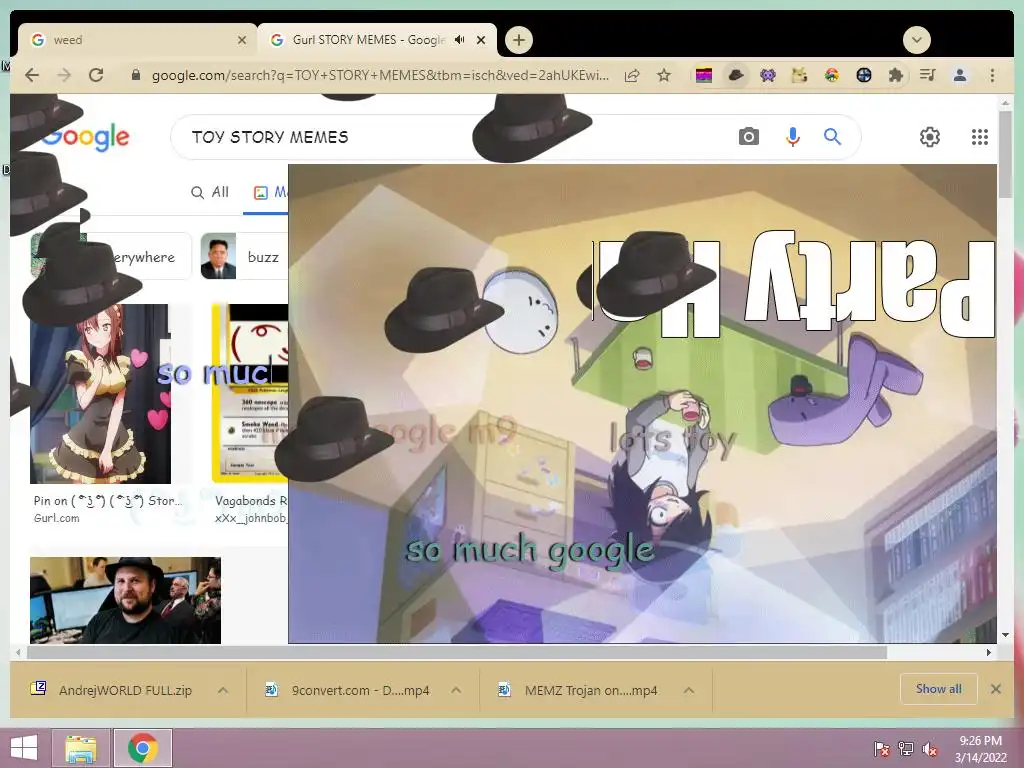Open File Explorer from the taskbar
This screenshot has height=768, width=1024.
81,748
